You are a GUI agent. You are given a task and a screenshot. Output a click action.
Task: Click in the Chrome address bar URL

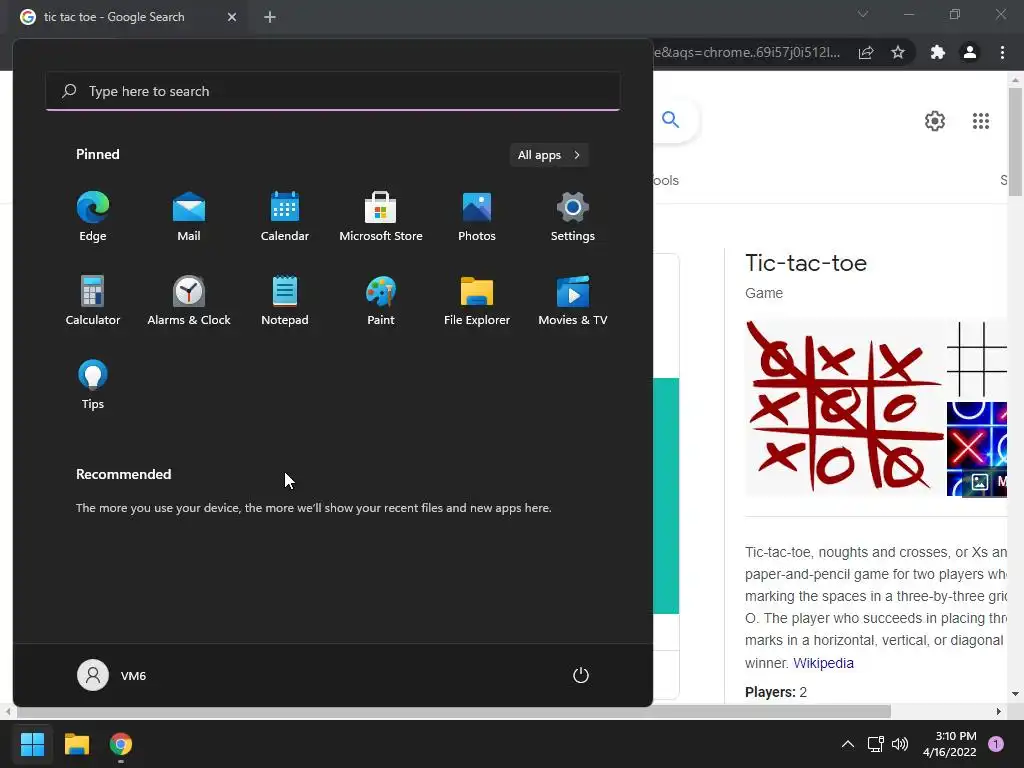[746, 52]
